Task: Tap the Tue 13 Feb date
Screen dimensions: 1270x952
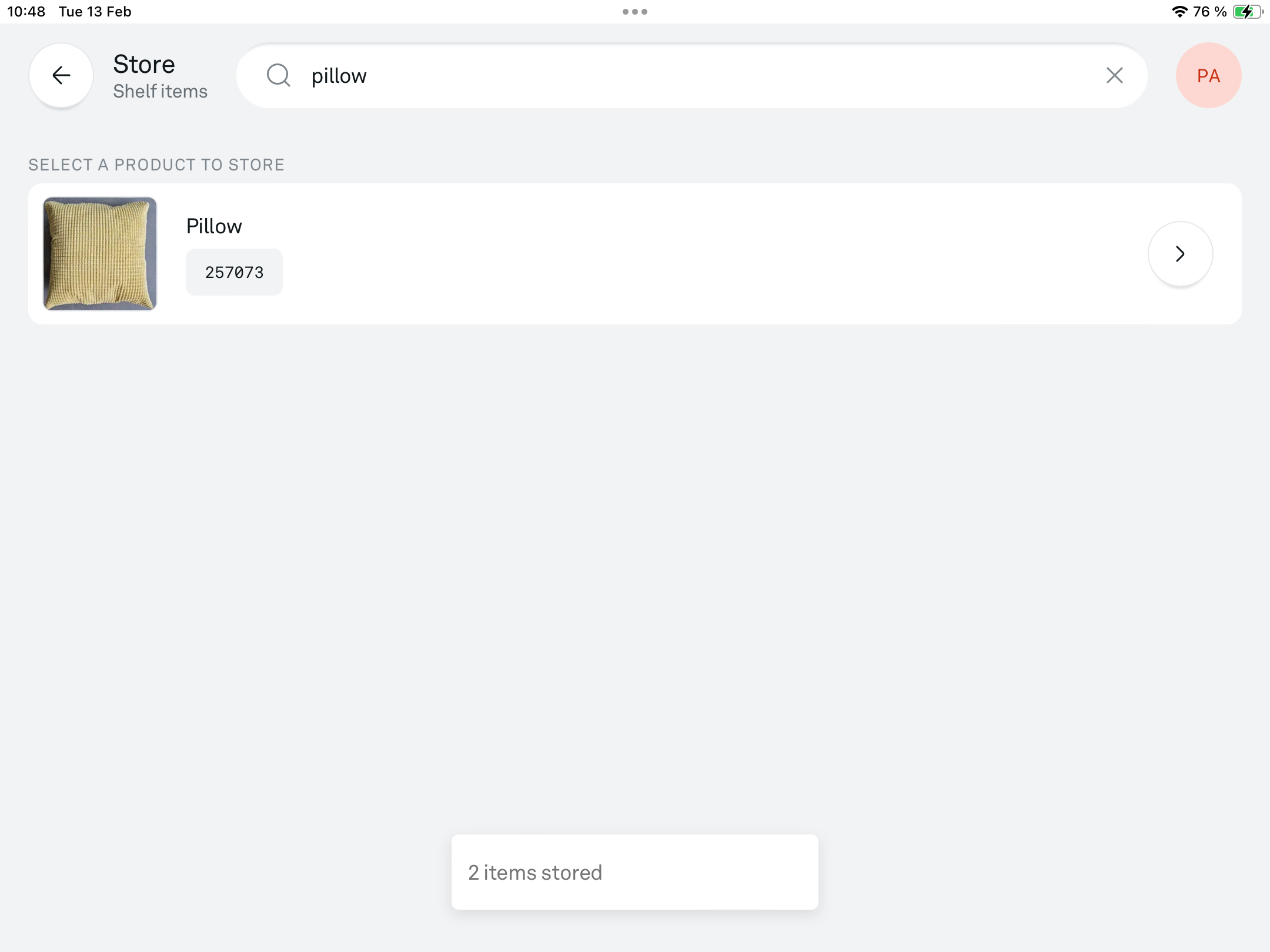Action: click(x=95, y=12)
